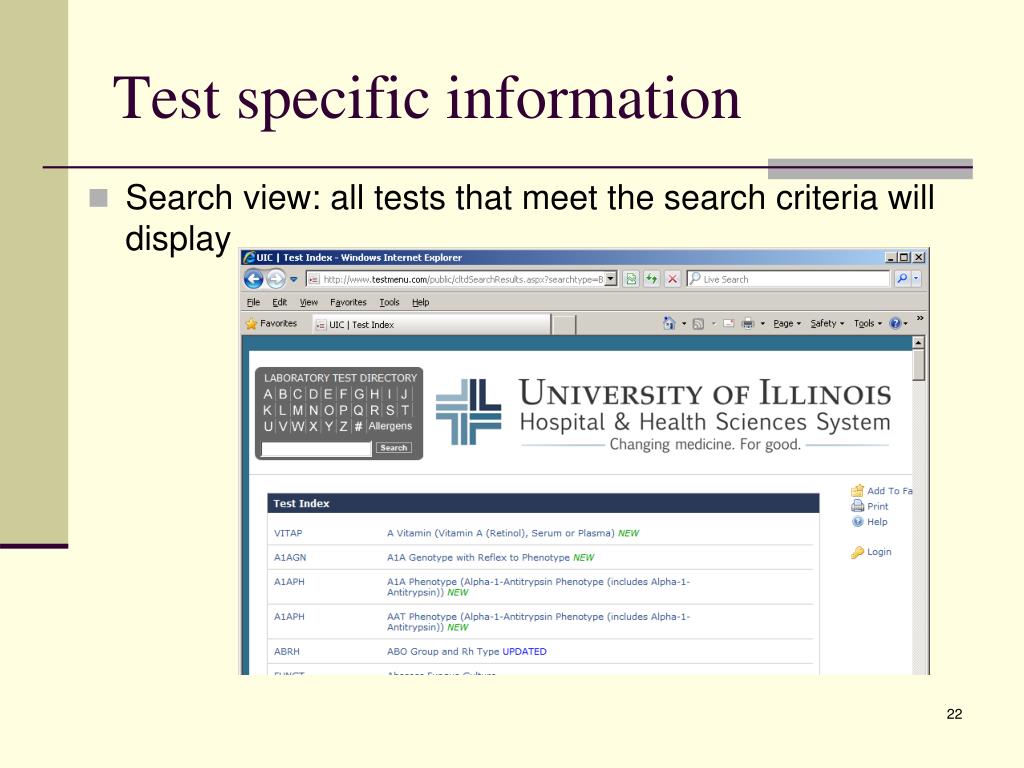The width and height of the screenshot is (1024, 768).
Task: Click the directory Search button
Action: click(394, 448)
